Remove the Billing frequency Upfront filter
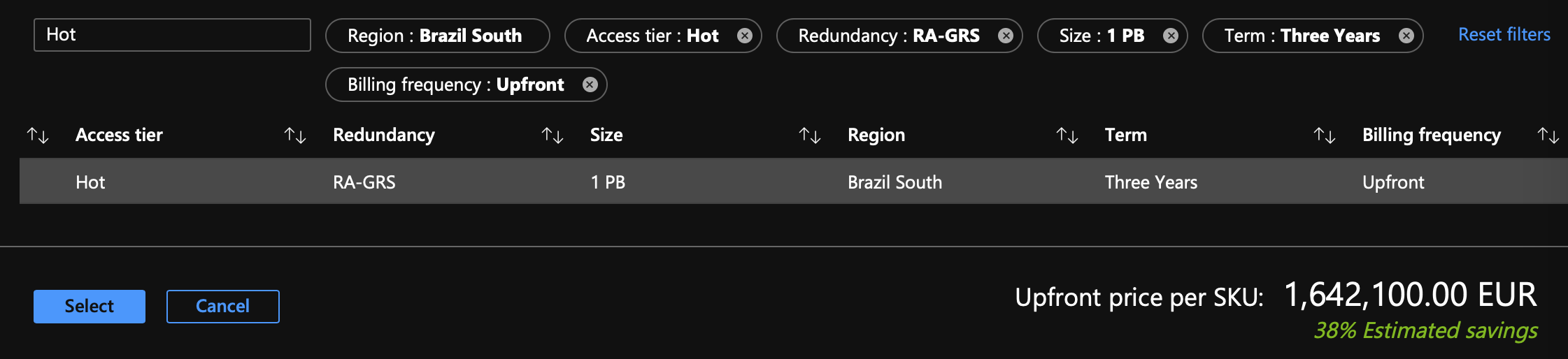This screenshot has width=1568, height=359. point(590,85)
